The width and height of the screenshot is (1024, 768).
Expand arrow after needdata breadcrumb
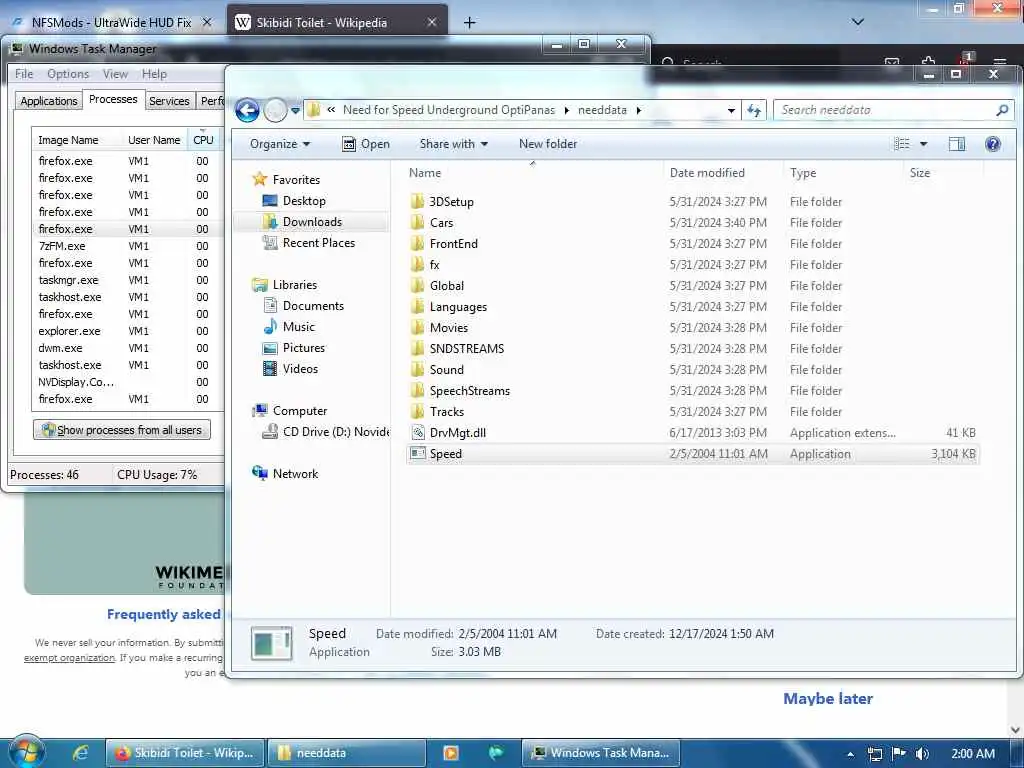pyautogui.click(x=639, y=110)
